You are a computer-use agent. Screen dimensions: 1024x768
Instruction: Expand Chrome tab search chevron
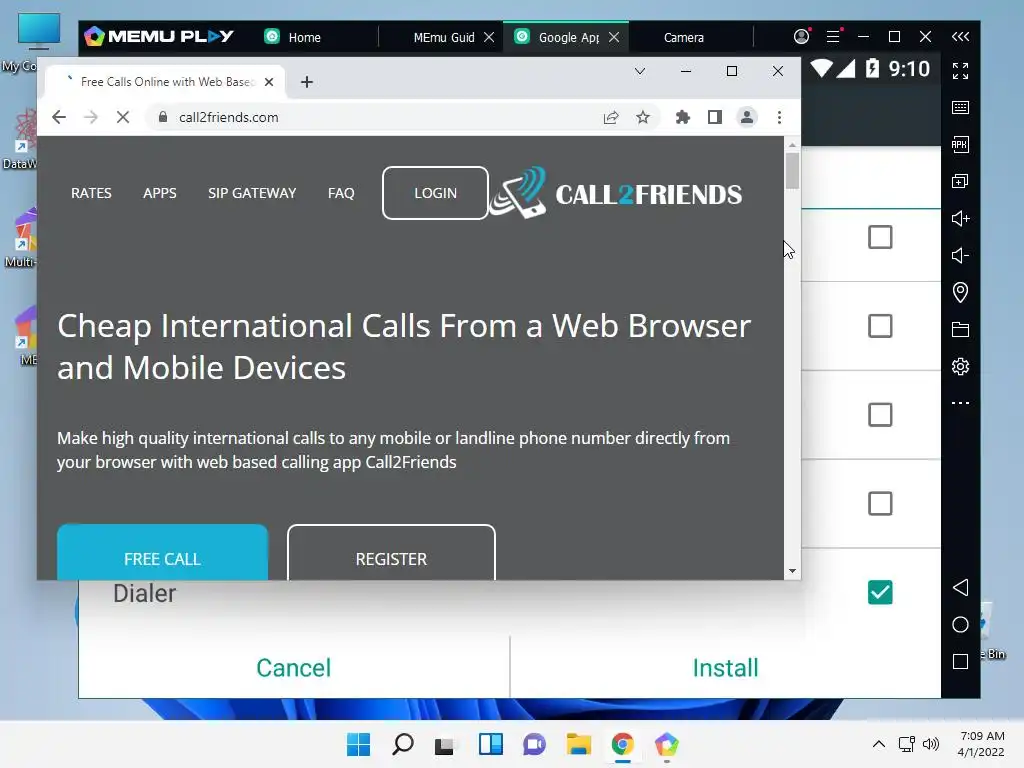[640, 71]
